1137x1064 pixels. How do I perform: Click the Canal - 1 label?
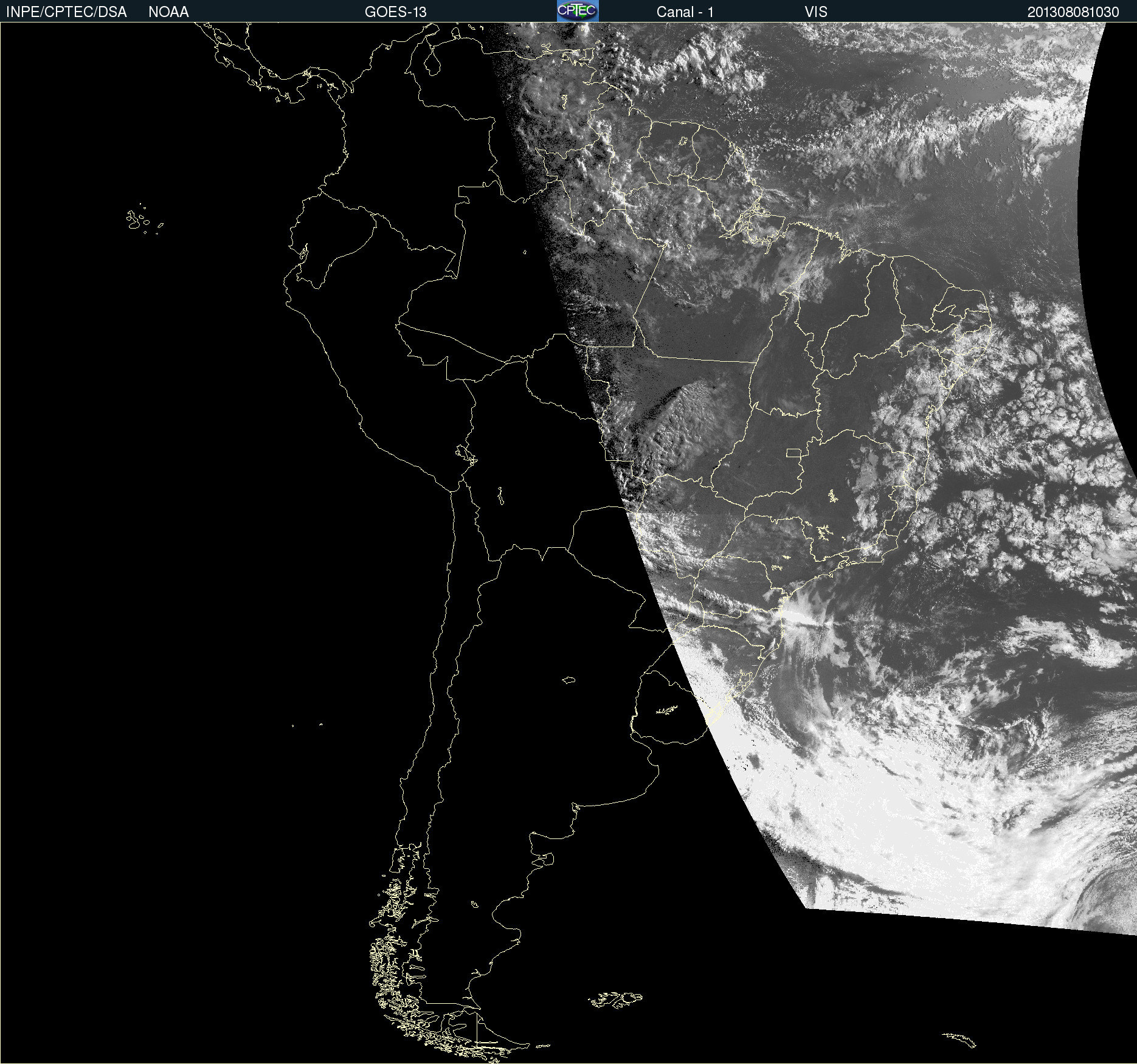coord(685,12)
